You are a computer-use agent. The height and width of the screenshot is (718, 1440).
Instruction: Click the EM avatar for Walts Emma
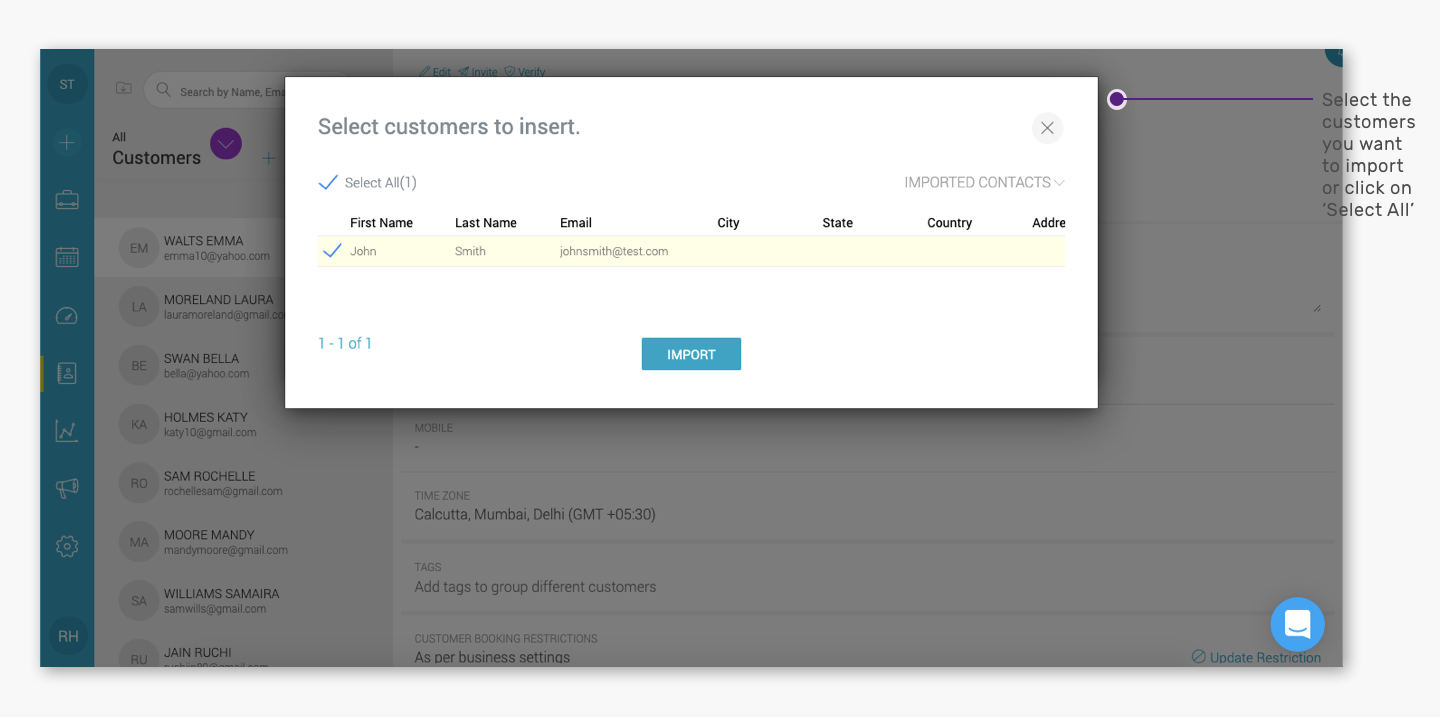coord(139,248)
